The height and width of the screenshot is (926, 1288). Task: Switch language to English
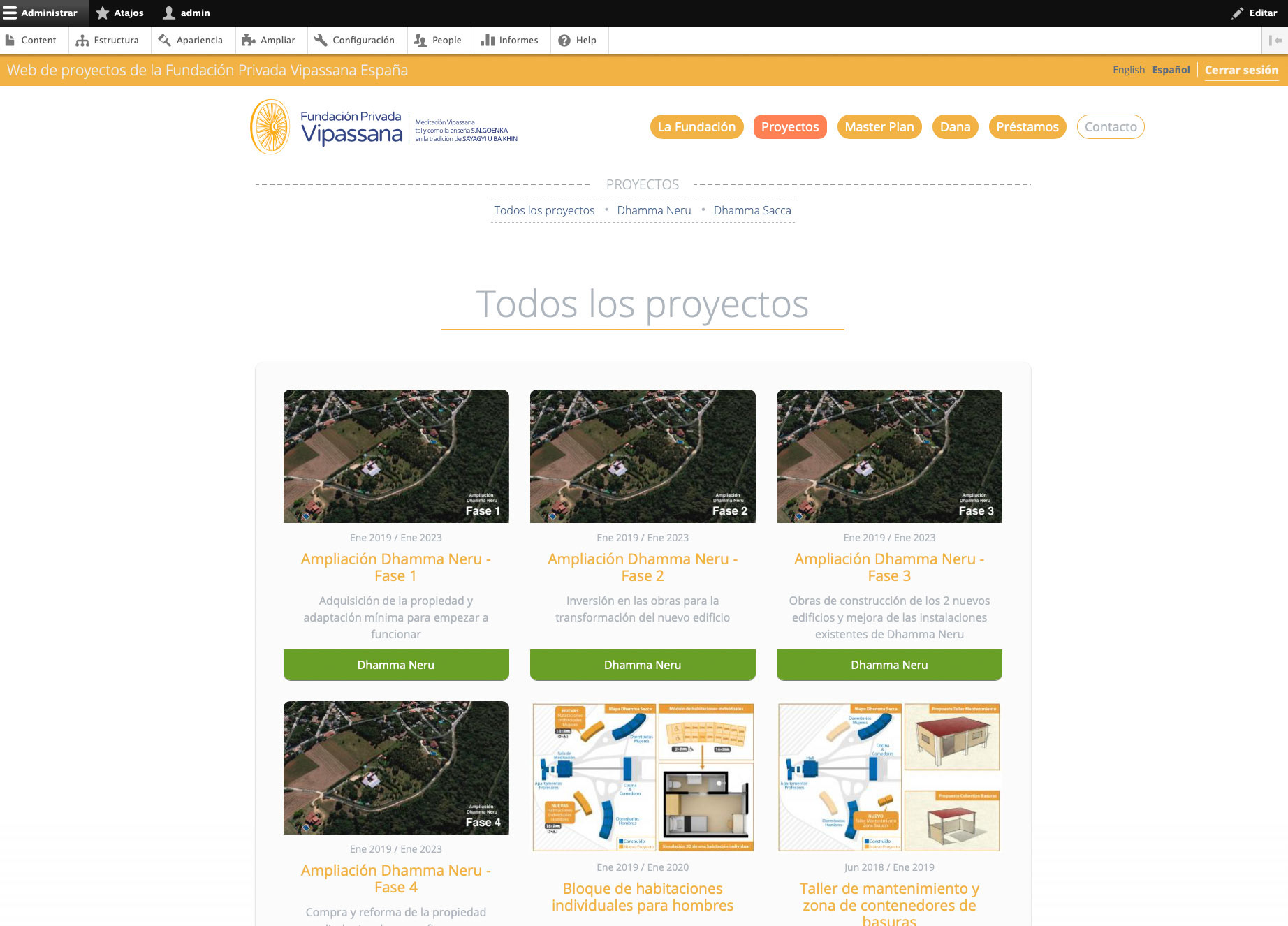coord(1128,70)
